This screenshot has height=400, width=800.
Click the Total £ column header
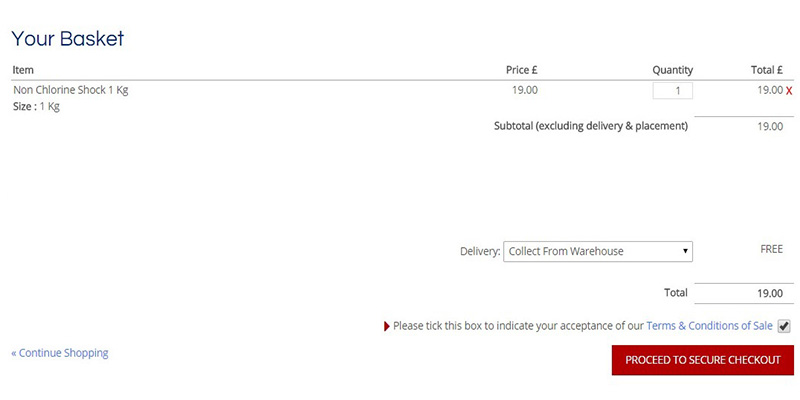point(766,70)
